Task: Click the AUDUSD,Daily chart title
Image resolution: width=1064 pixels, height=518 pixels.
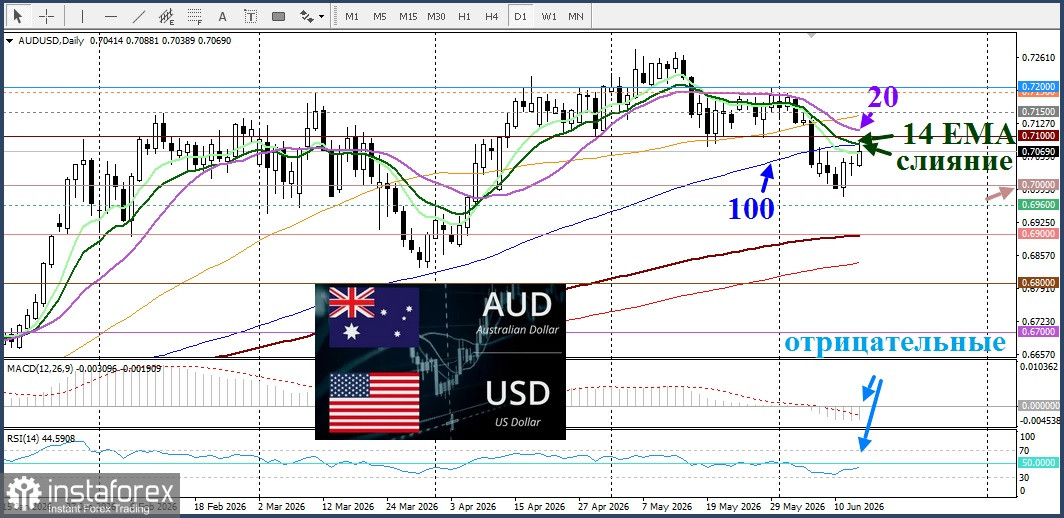Action: tap(49, 41)
